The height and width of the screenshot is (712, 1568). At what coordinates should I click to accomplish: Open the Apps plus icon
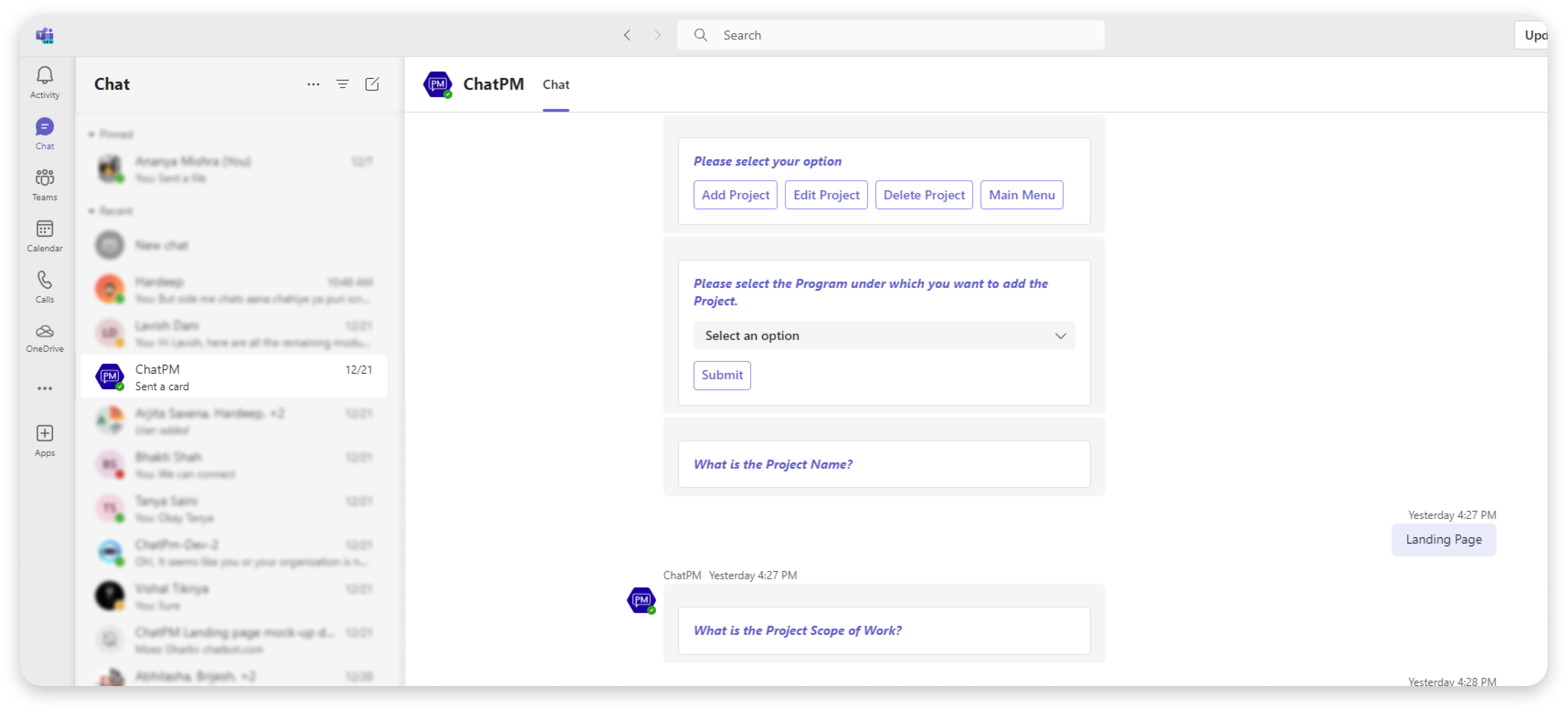(44, 440)
